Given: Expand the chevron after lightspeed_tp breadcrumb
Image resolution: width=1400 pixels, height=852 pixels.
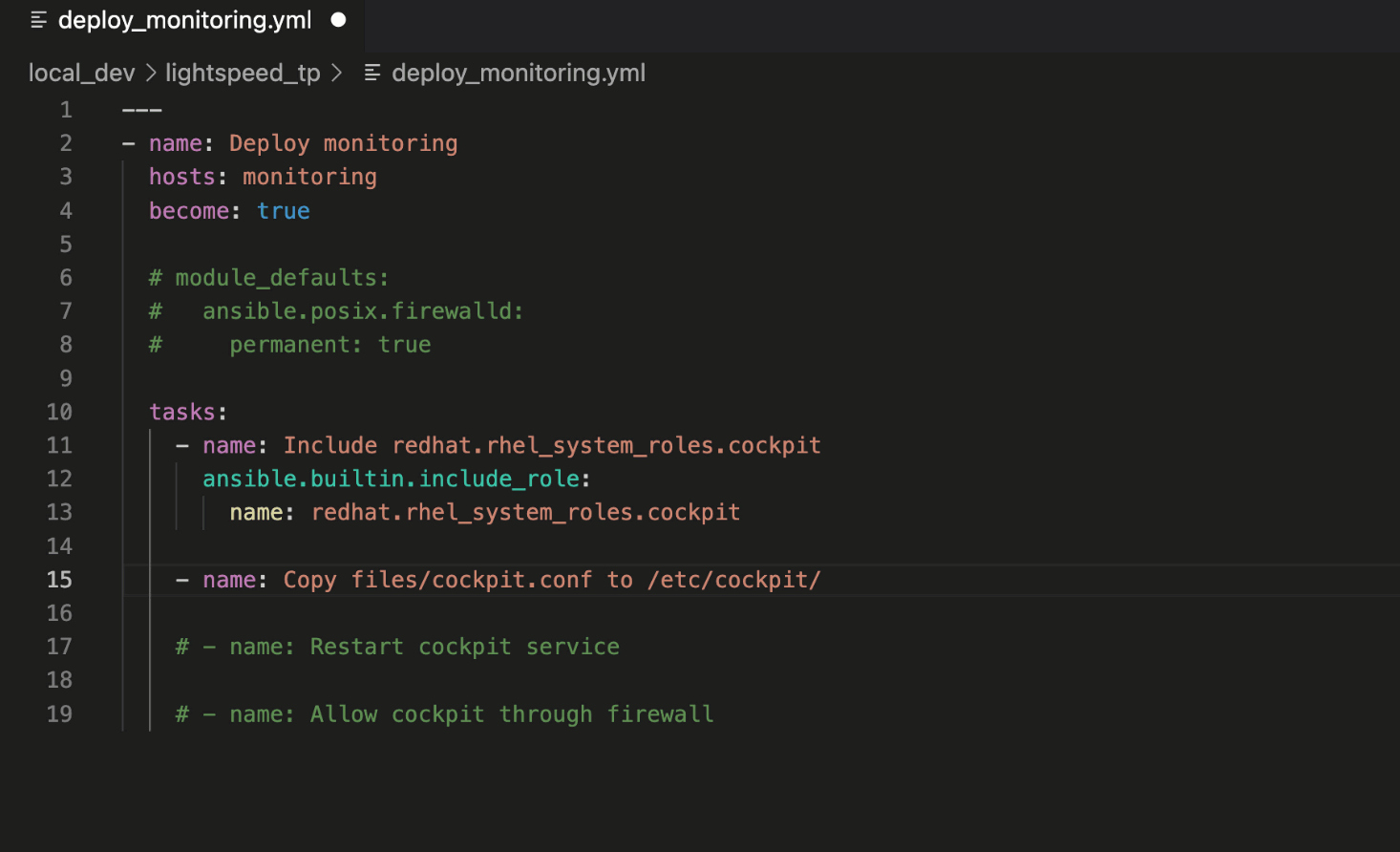Looking at the screenshot, I should 336,73.
